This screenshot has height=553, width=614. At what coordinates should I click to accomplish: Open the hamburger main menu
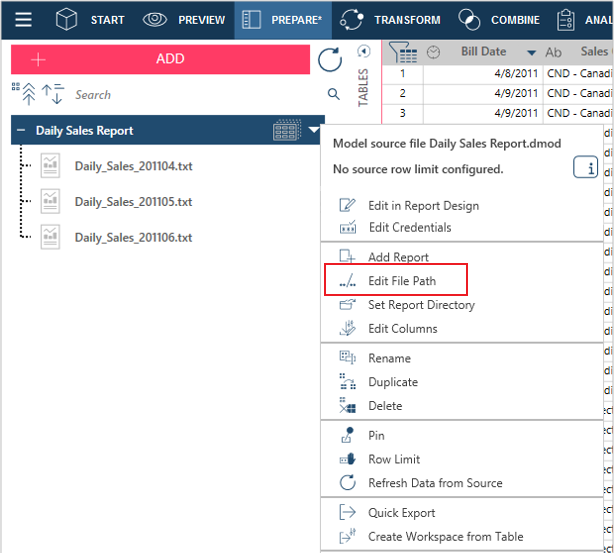point(22,19)
